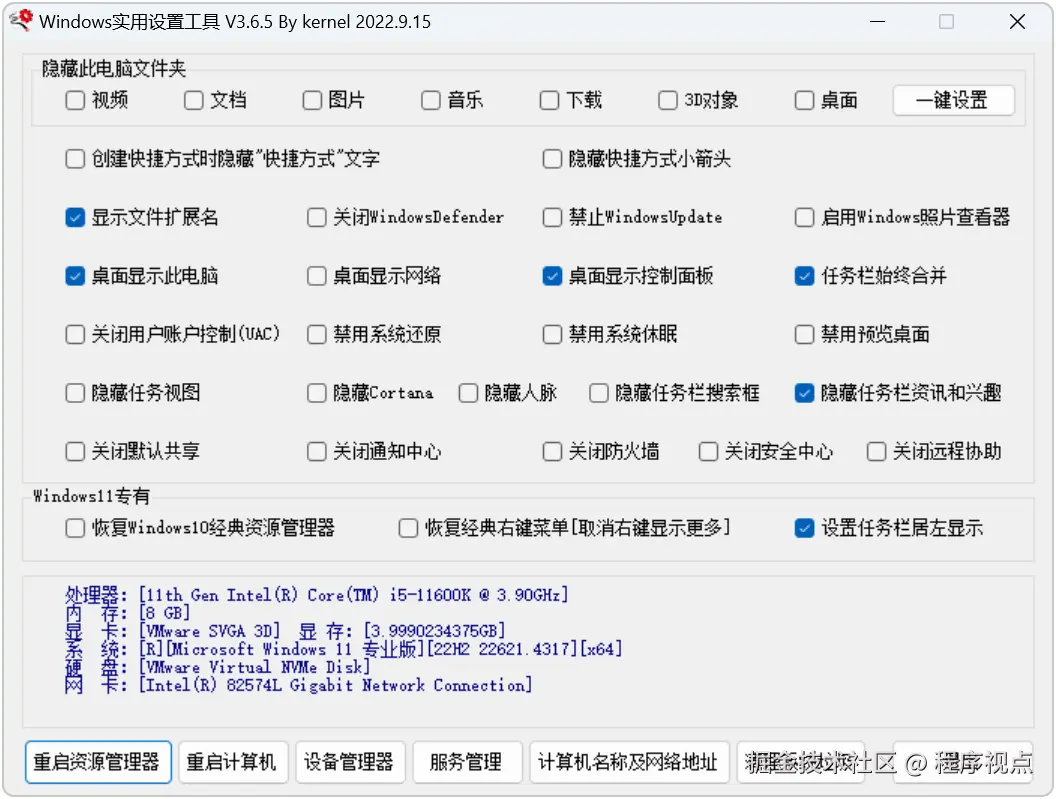Image resolution: width=1056 pixels, height=799 pixels.
Task: Click the 系统 Microsoft Windows 11 专业版 line
Action: [x=343, y=649]
